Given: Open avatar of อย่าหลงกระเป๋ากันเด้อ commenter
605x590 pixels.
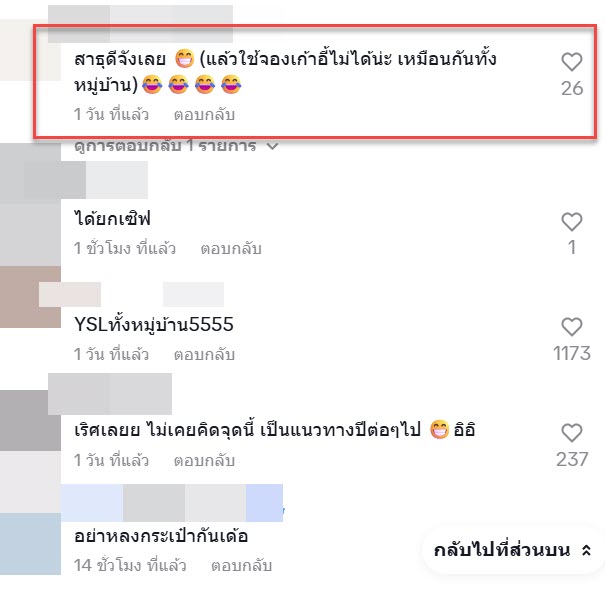Looking at the screenshot, I should (30, 544).
